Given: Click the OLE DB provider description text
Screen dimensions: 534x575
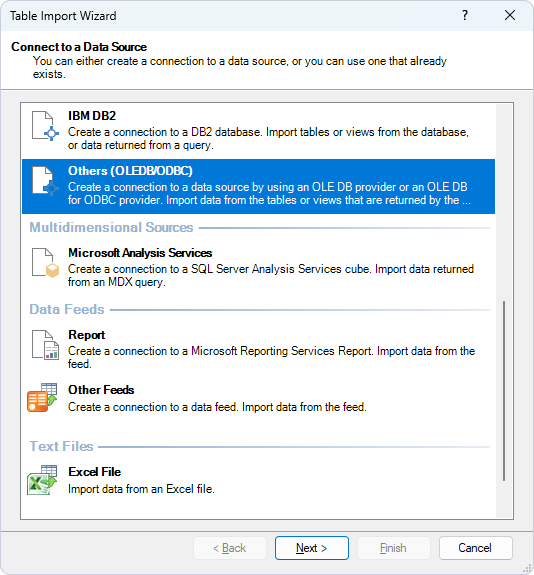Looking at the screenshot, I should click(269, 194).
